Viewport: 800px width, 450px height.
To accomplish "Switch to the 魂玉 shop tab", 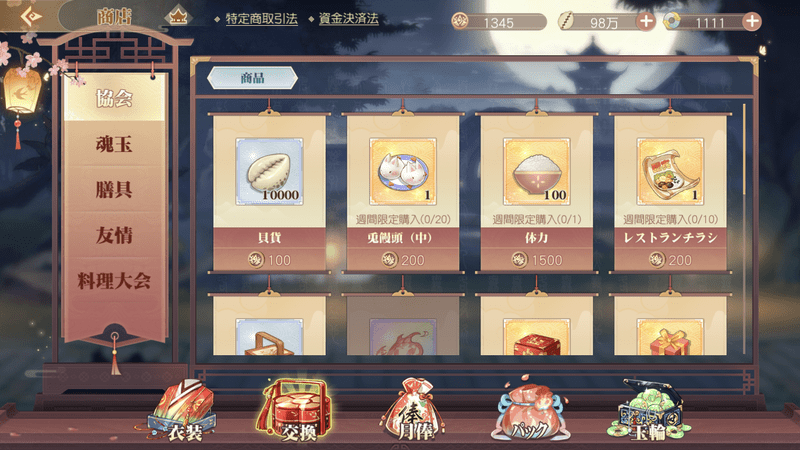I will (x=114, y=144).
